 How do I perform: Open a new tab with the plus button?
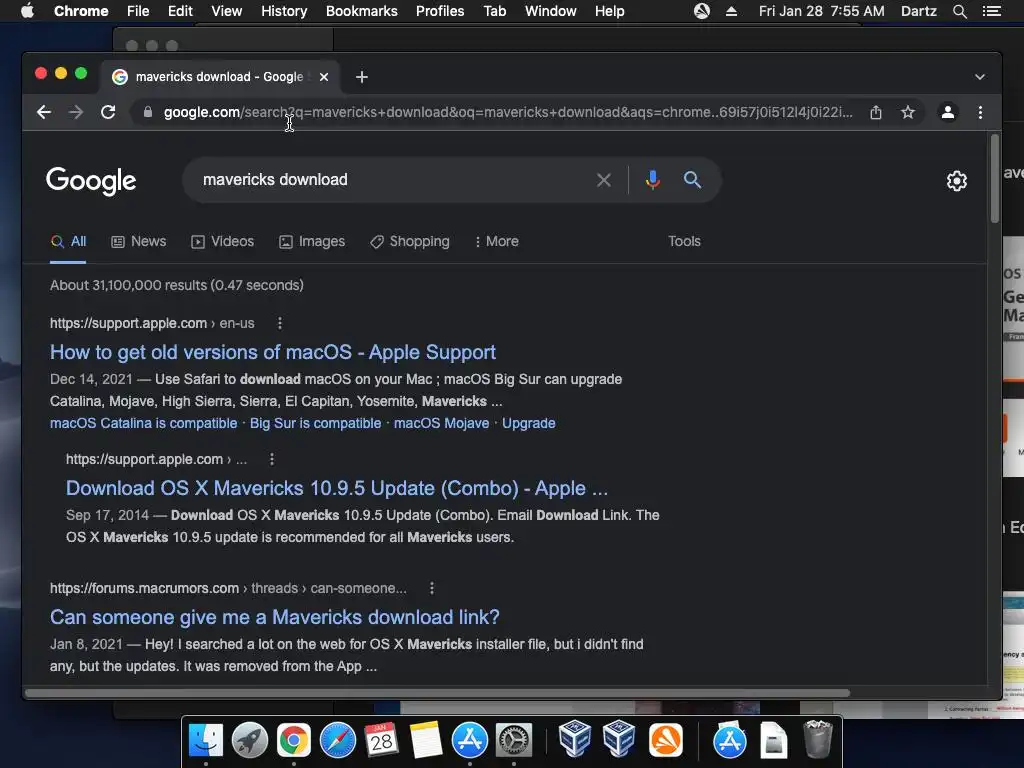coord(361,77)
